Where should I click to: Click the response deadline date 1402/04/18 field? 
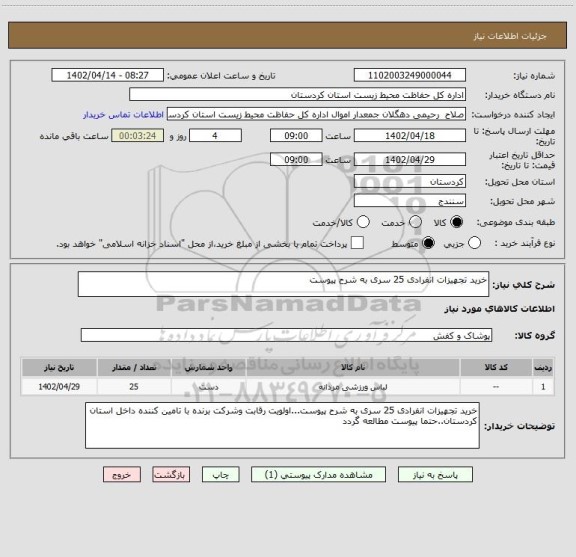pyautogui.click(x=410, y=136)
